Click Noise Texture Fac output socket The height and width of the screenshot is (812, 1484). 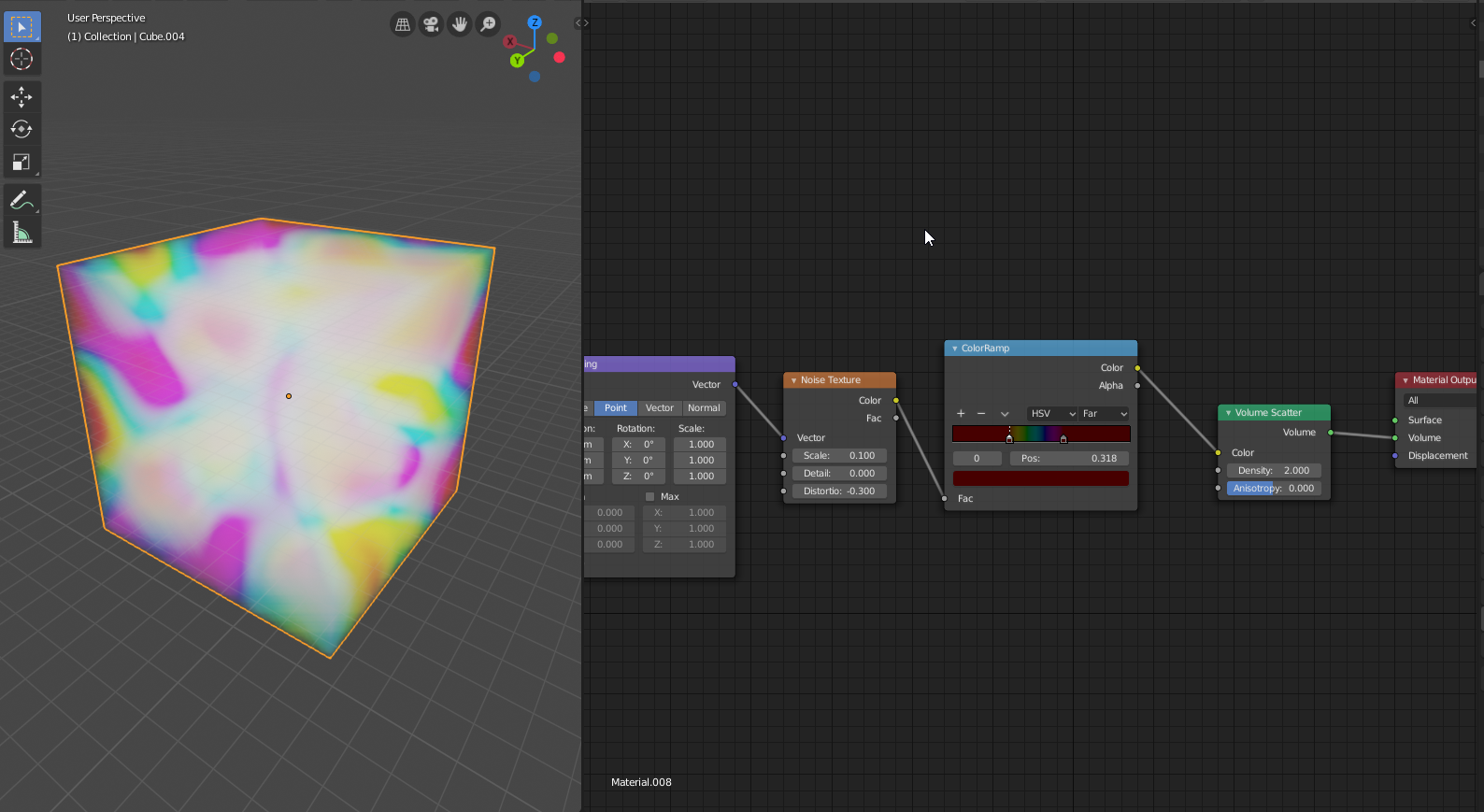[x=896, y=418]
